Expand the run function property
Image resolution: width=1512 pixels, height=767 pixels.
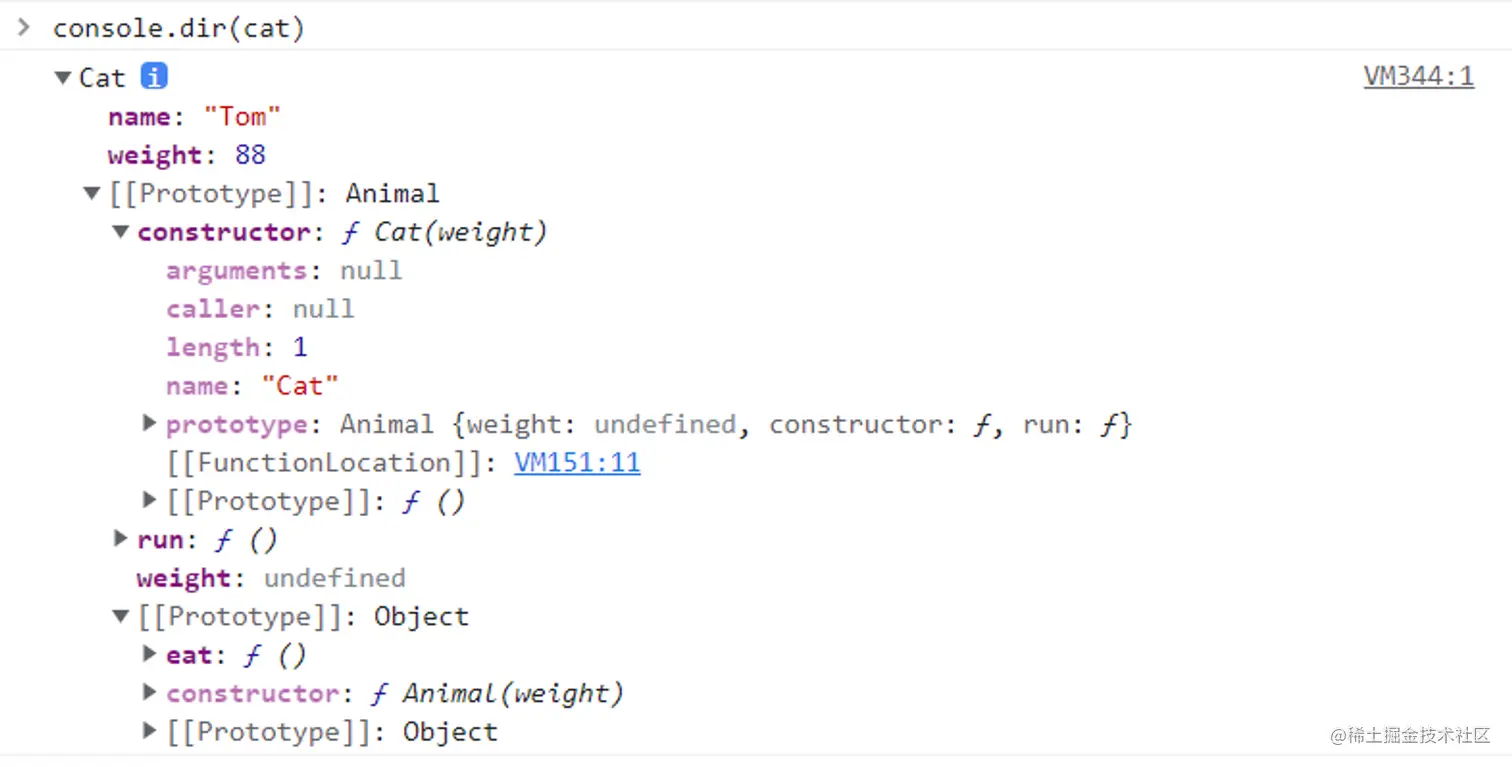121,540
